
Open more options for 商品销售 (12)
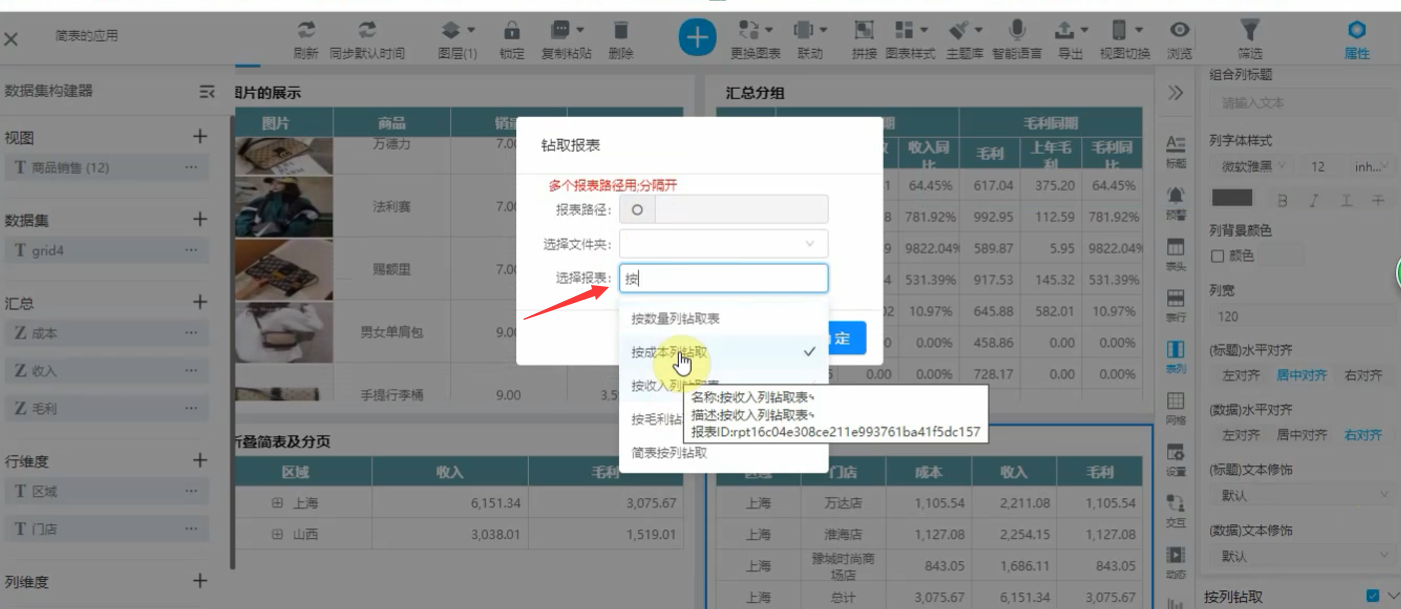click(x=191, y=167)
